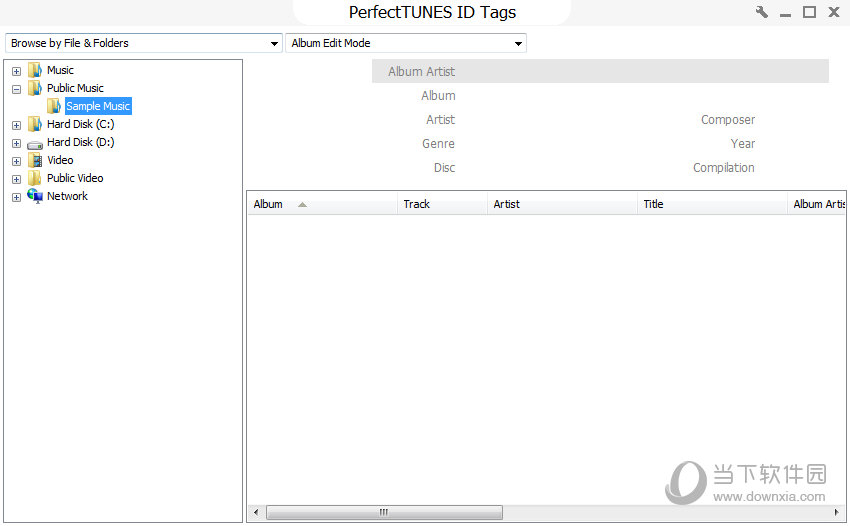Screen dimensions: 850x526
Task: Click the Genre field label
Action: click(x=438, y=144)
